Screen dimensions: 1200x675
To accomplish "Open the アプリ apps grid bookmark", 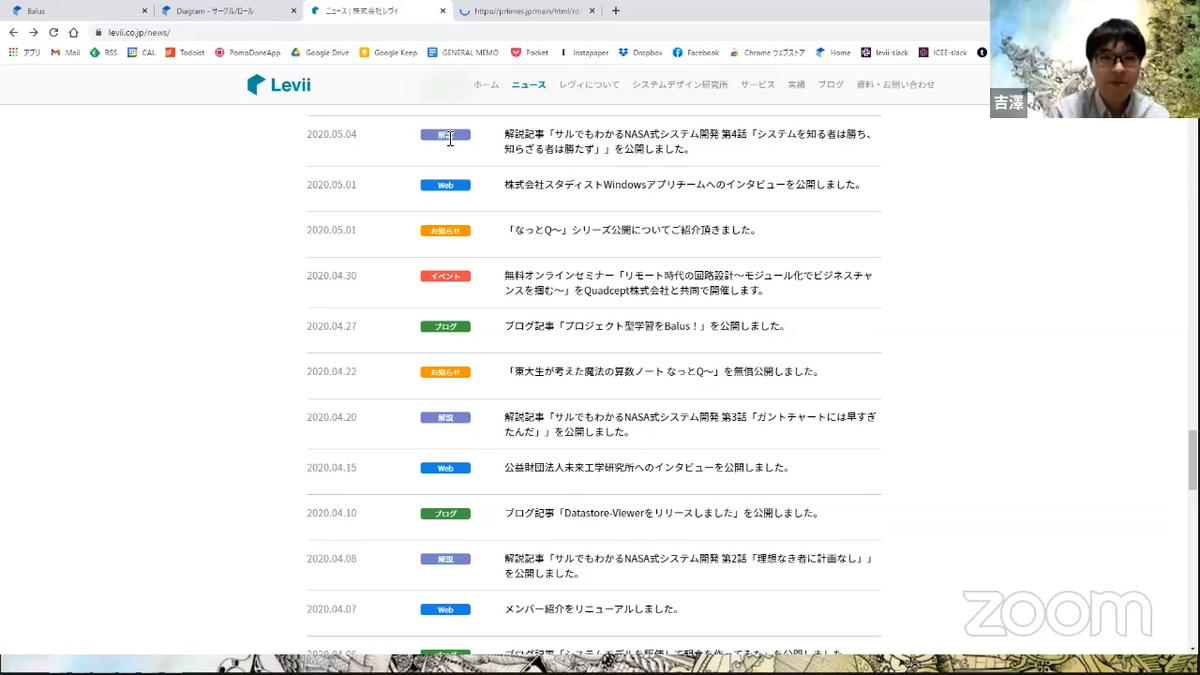I will click(25, 52).
